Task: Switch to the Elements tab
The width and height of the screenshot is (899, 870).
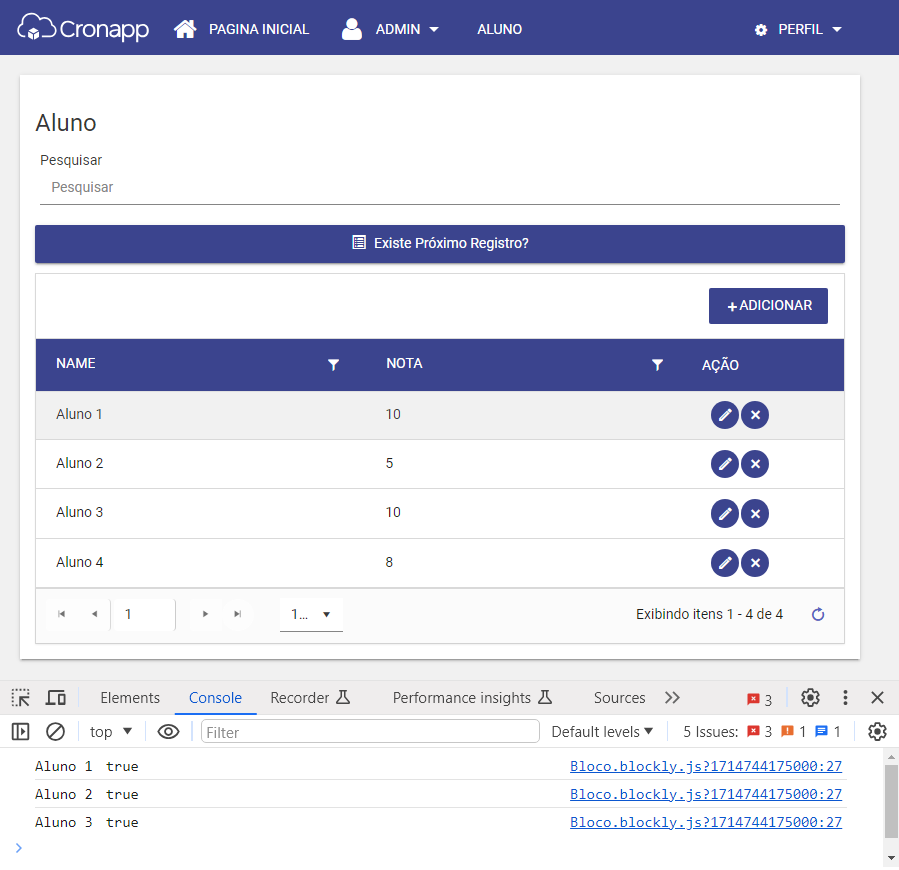Action: tap(130, 698)
